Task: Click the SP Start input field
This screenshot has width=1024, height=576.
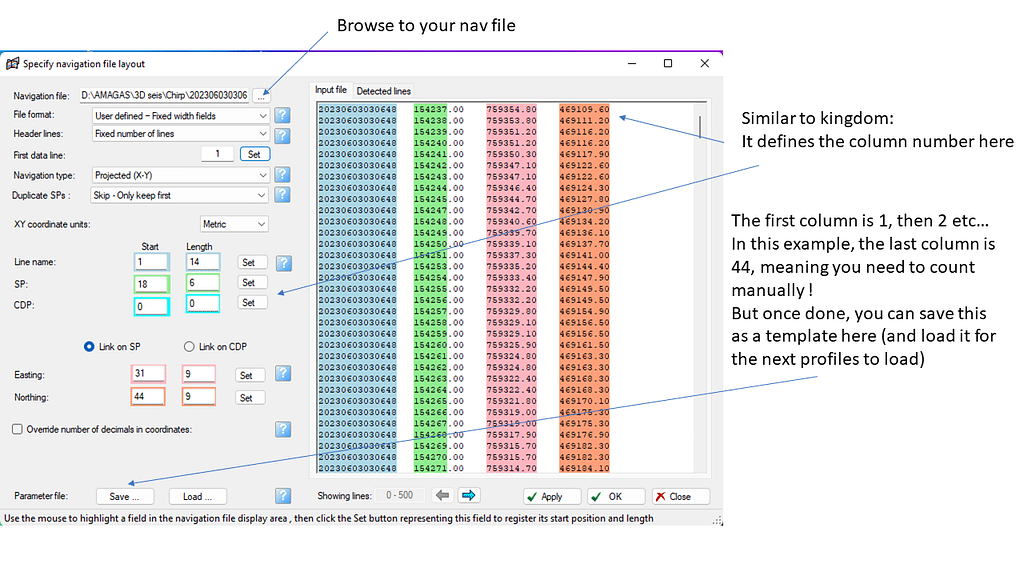Action: [x=153, y=283]
